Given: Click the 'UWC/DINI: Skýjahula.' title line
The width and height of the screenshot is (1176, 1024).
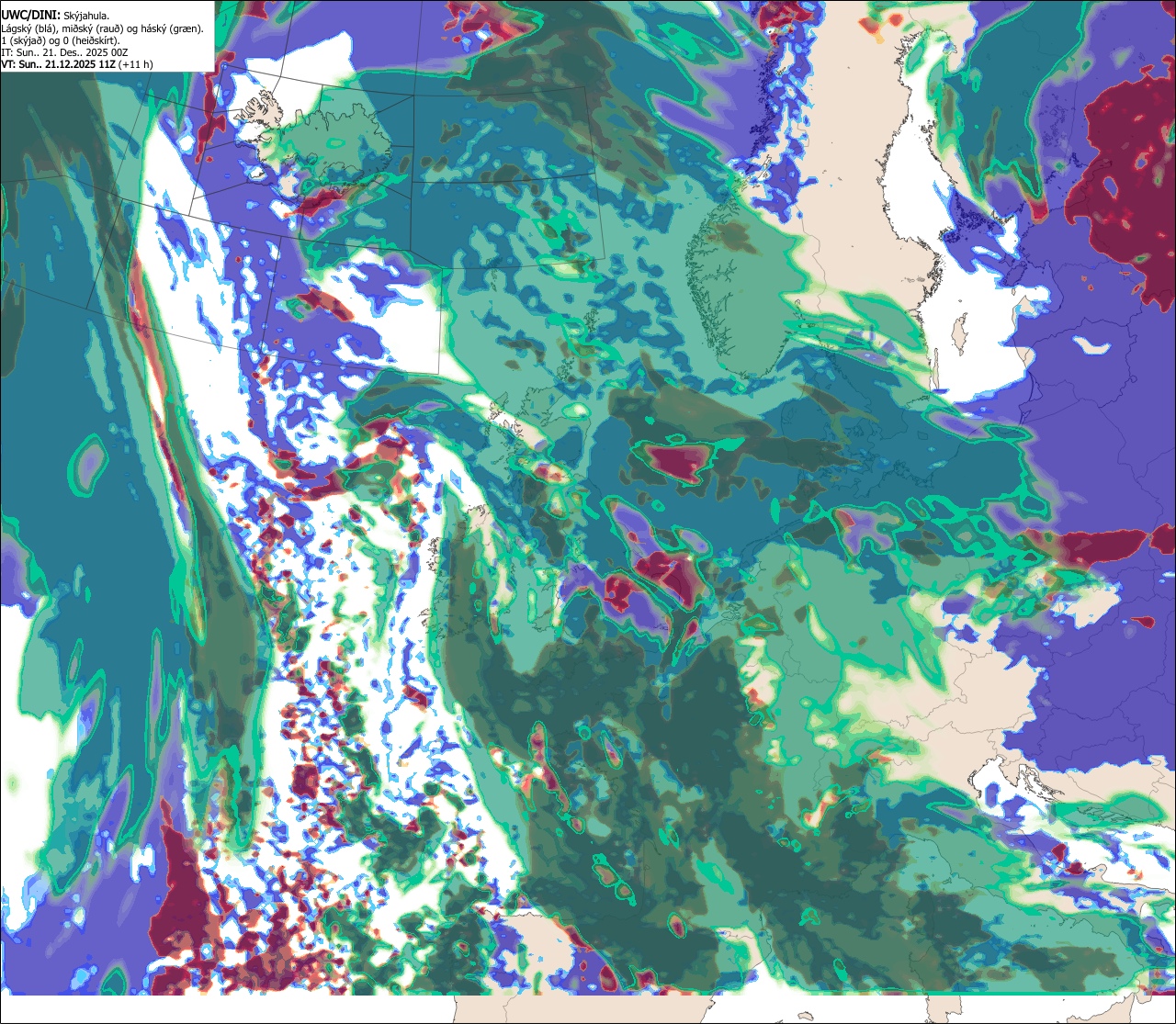Looking at the screenshot, I should (55, 15).
